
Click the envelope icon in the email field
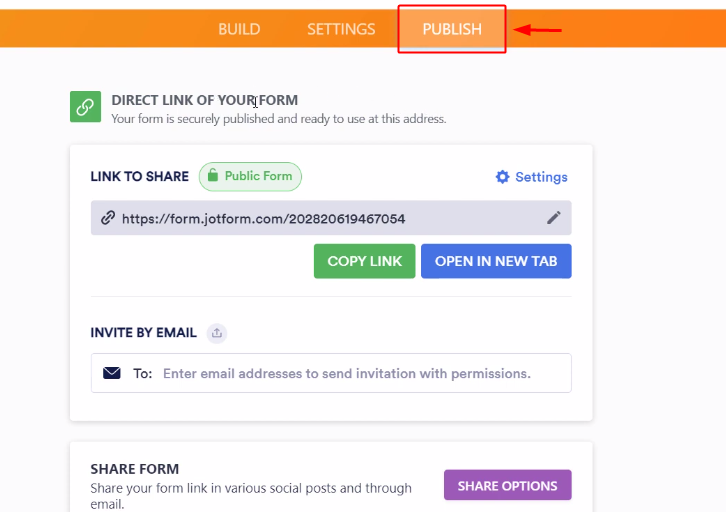click(x=112, y=373)
